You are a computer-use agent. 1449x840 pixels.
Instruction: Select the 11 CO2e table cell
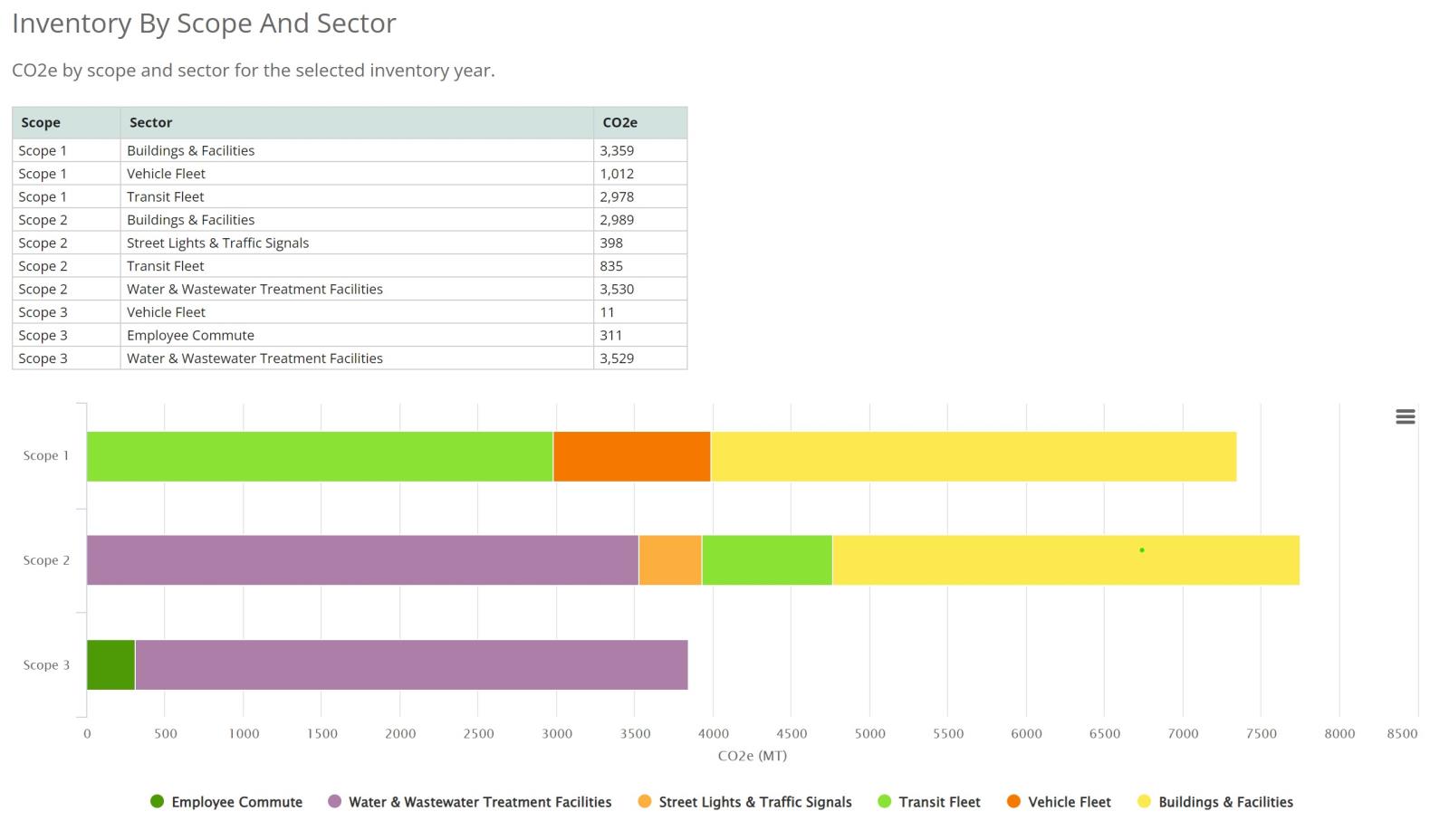(640, 312)
